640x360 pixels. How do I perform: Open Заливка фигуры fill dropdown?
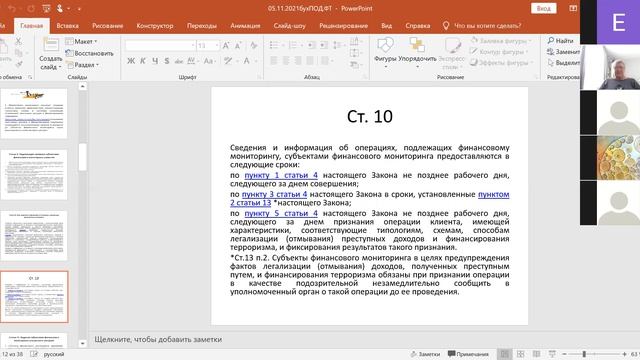tap(501, 41)
